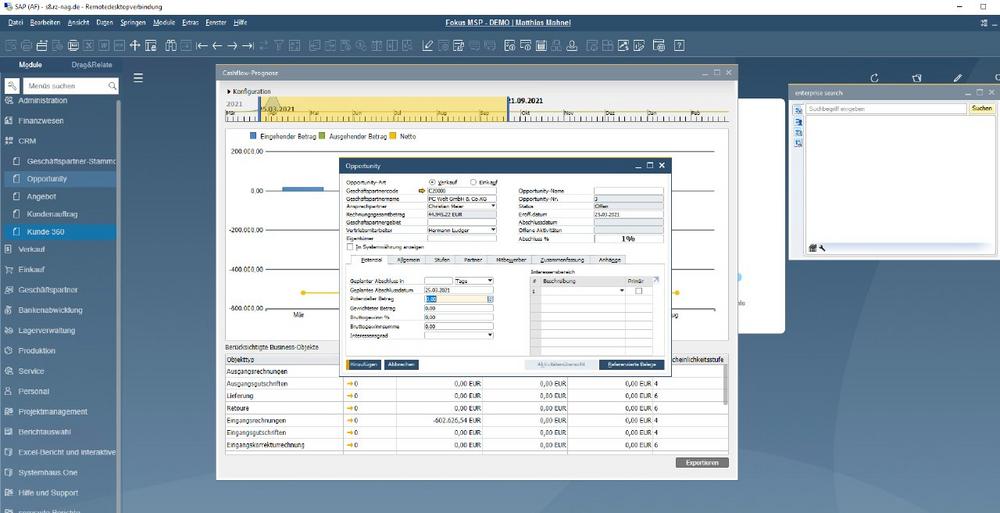This screenshot has width=1000, height=513.
Task: Click the help question mark toolbar icon
Action: click(679, 45)
